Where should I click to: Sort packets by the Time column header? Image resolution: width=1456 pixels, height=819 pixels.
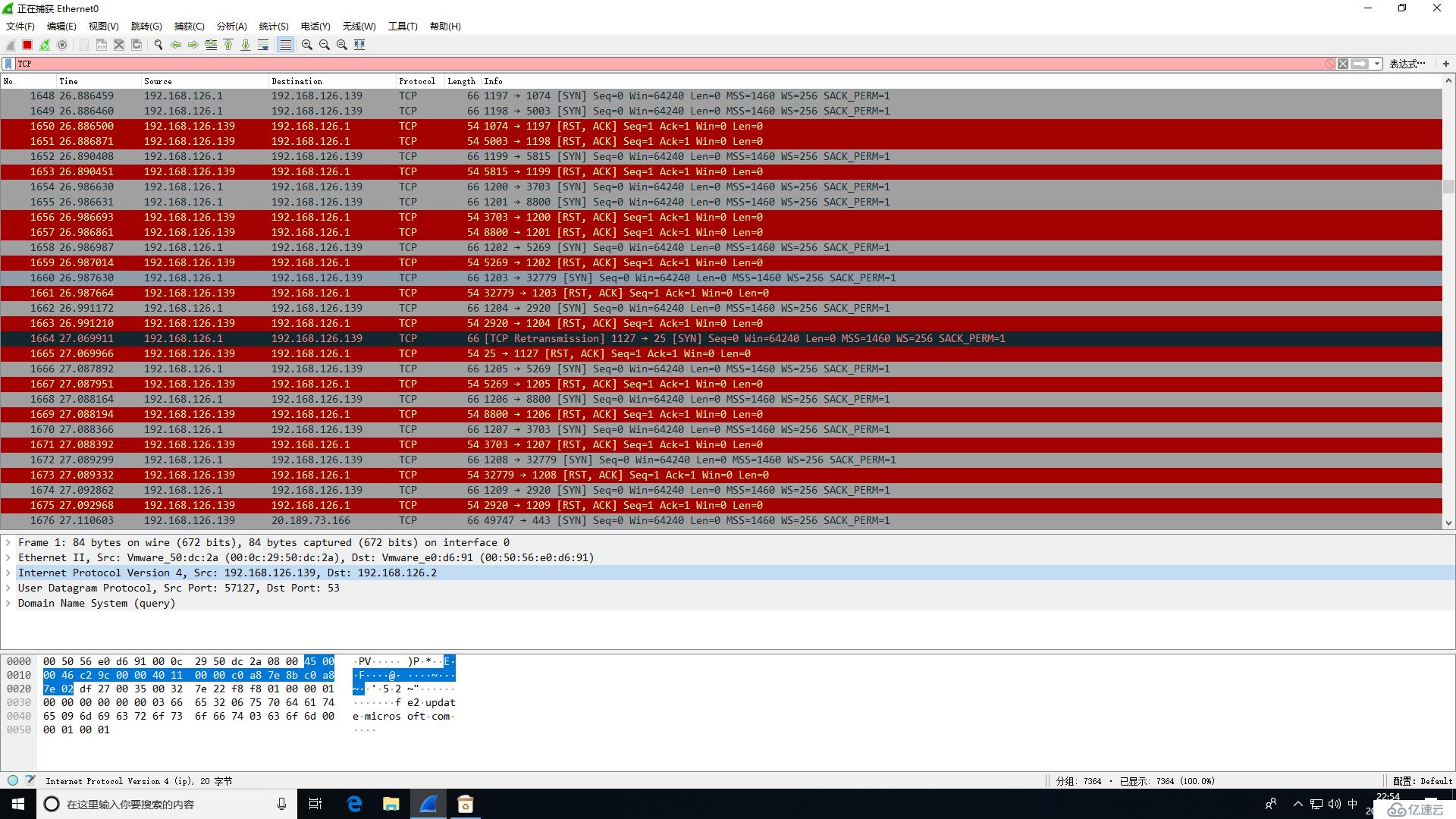[x=99, y=81]
